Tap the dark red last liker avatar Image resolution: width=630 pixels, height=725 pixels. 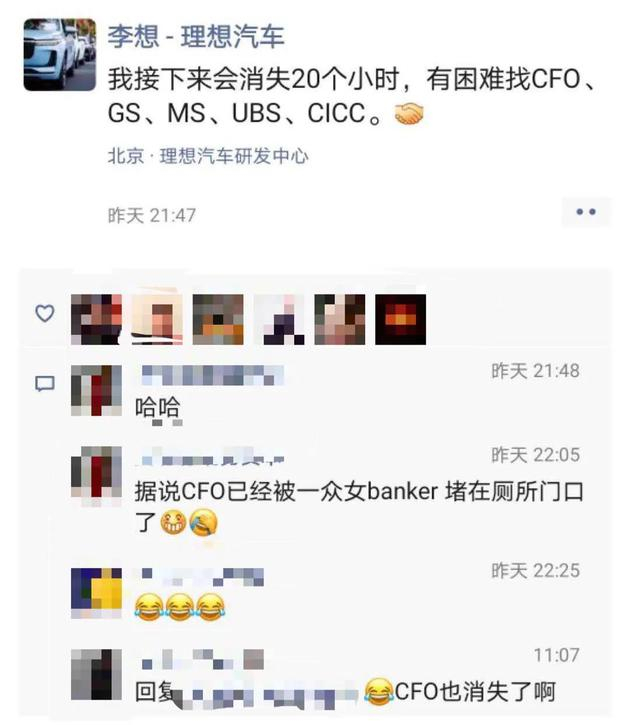pyautogui.click(x=400, y=319)
